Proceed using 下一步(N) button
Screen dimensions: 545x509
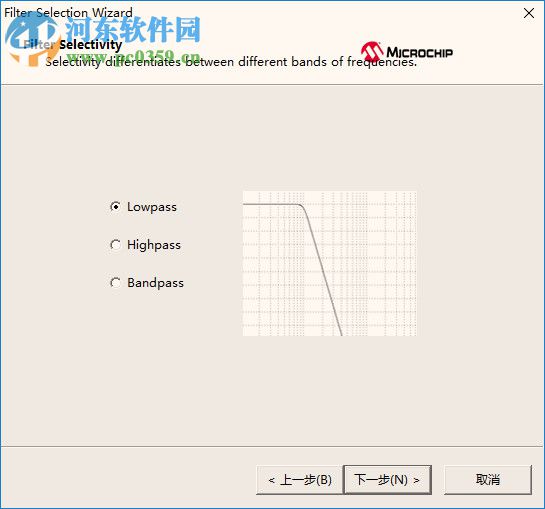[387, 480]
